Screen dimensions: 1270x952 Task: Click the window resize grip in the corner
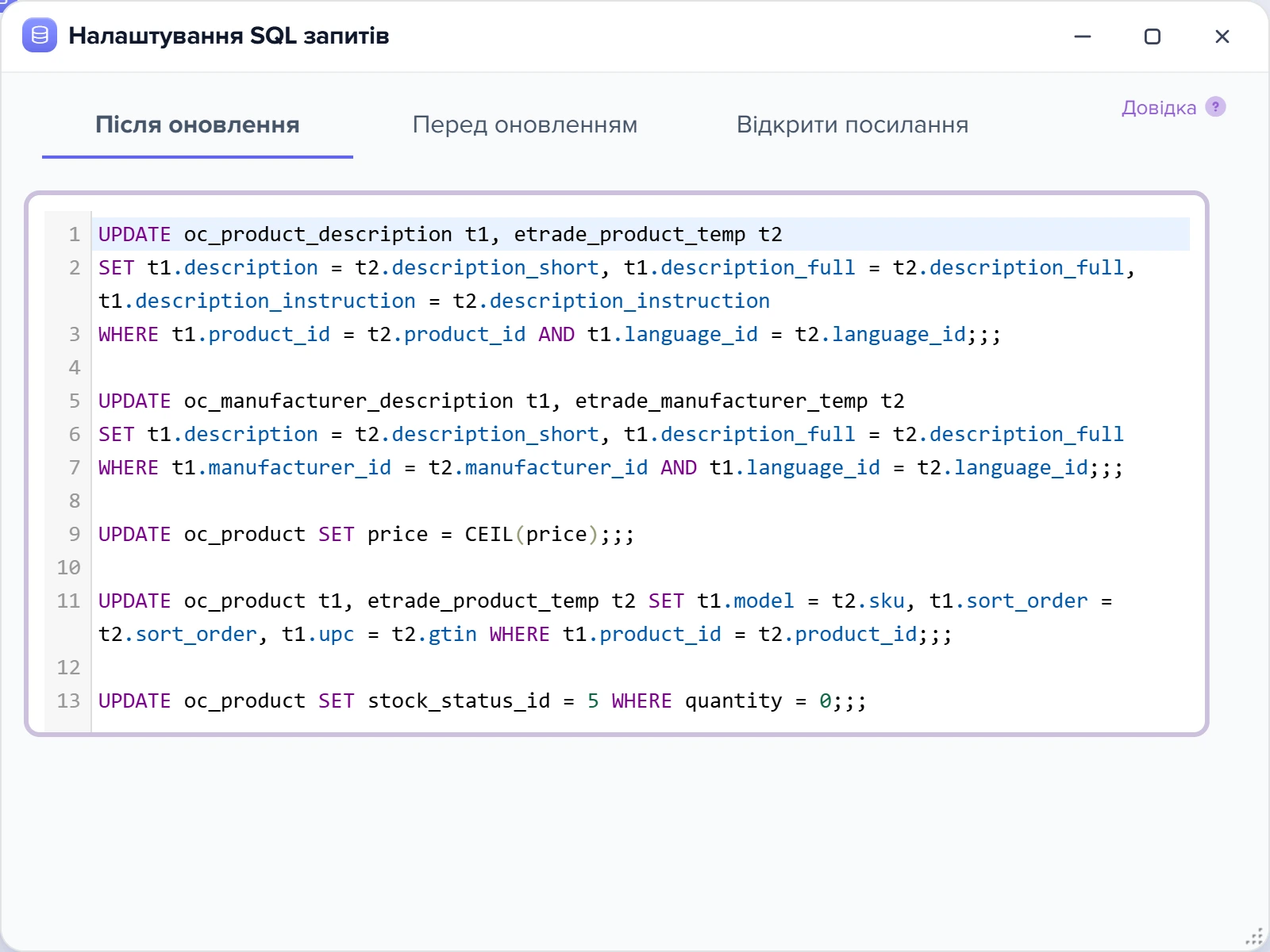(x=1253, y=936)
